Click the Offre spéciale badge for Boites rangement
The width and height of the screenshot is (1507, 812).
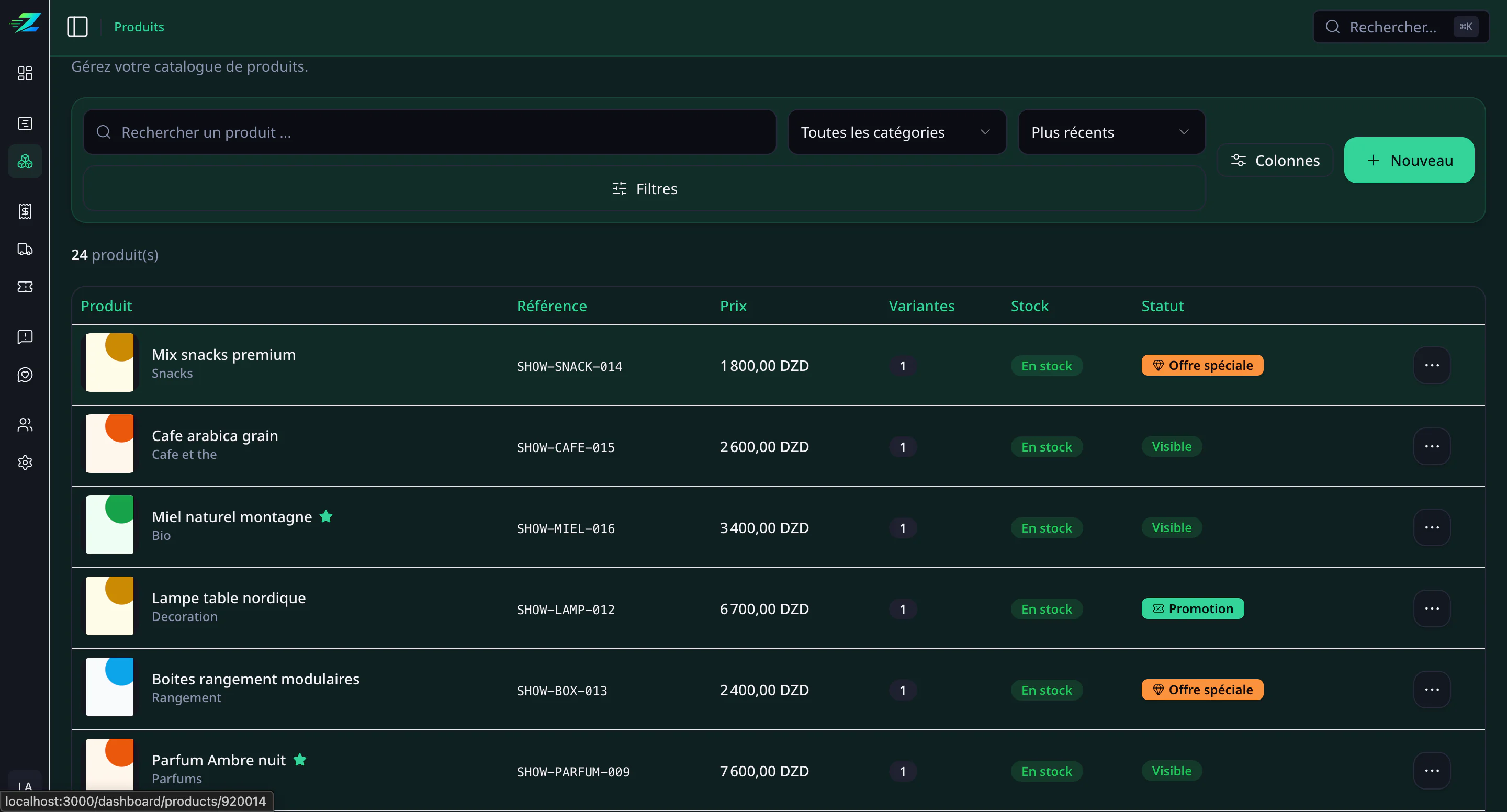click(1202, 690)
